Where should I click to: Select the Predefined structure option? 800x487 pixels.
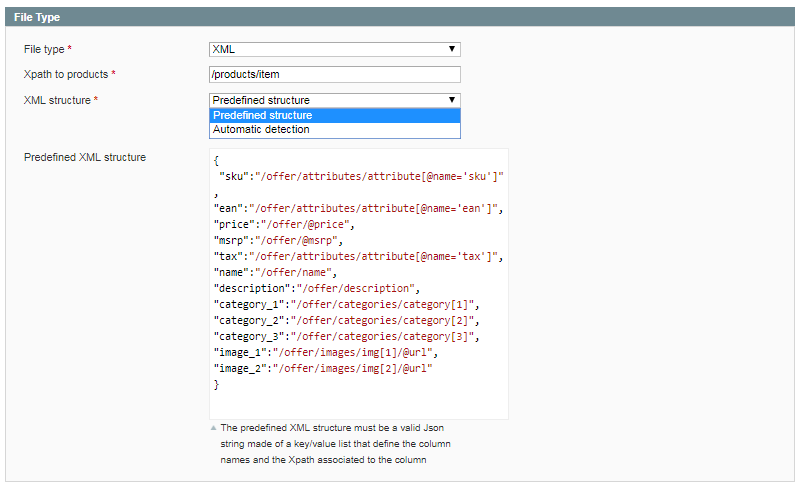[335, 115]
